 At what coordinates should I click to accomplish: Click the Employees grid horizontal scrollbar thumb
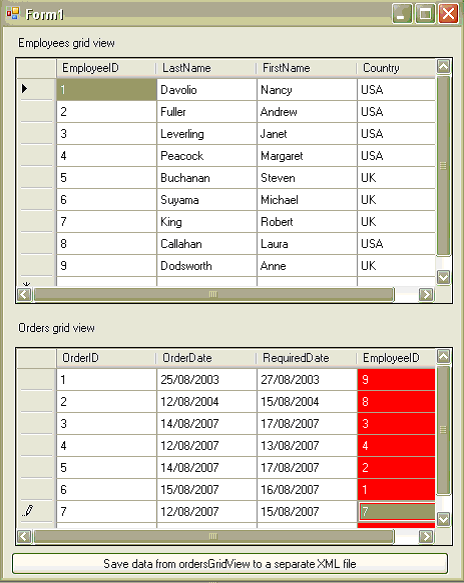pyautogui.click(x=213, y=294)
